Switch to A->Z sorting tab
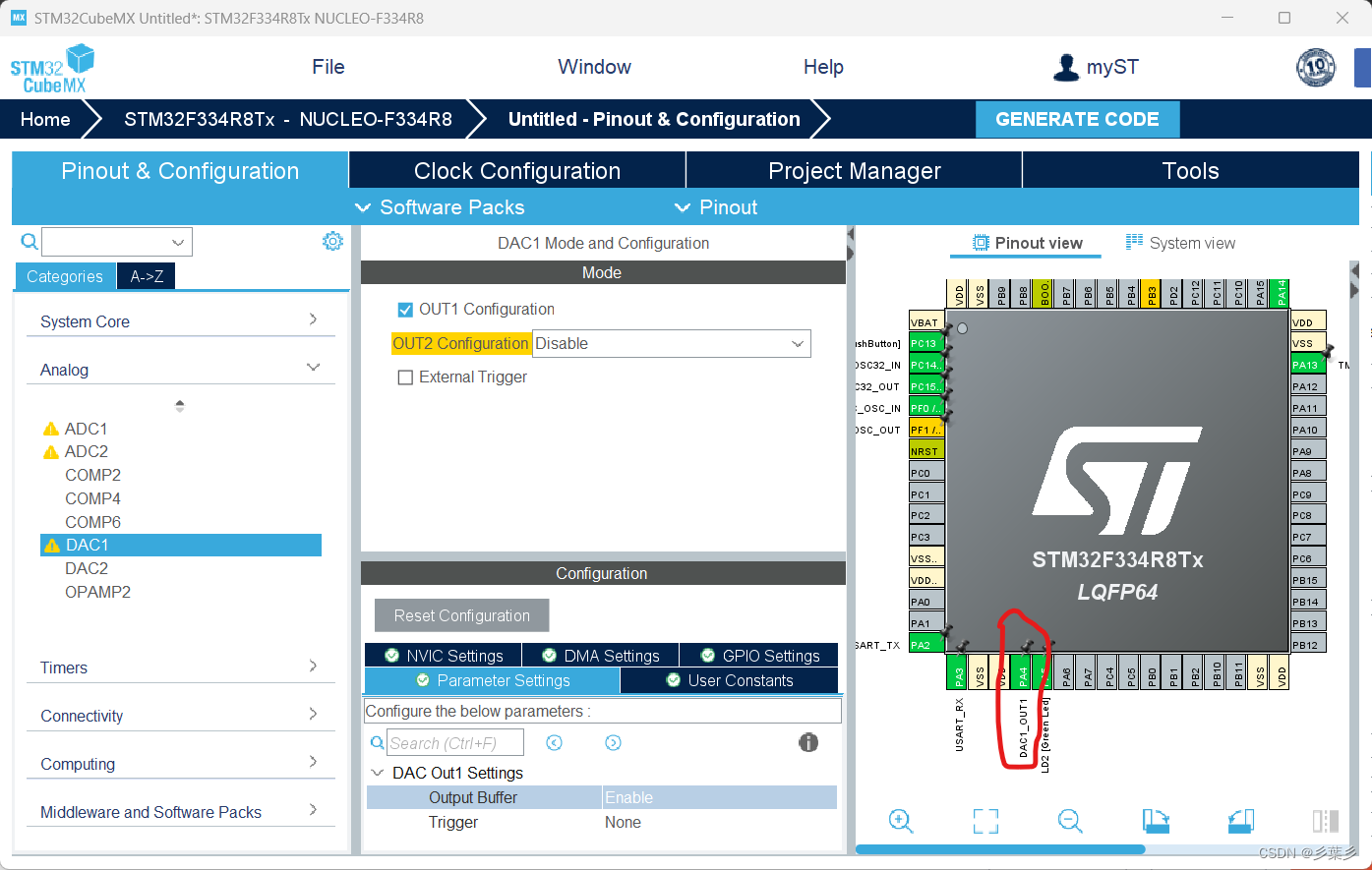 click(x=147, y=276)
